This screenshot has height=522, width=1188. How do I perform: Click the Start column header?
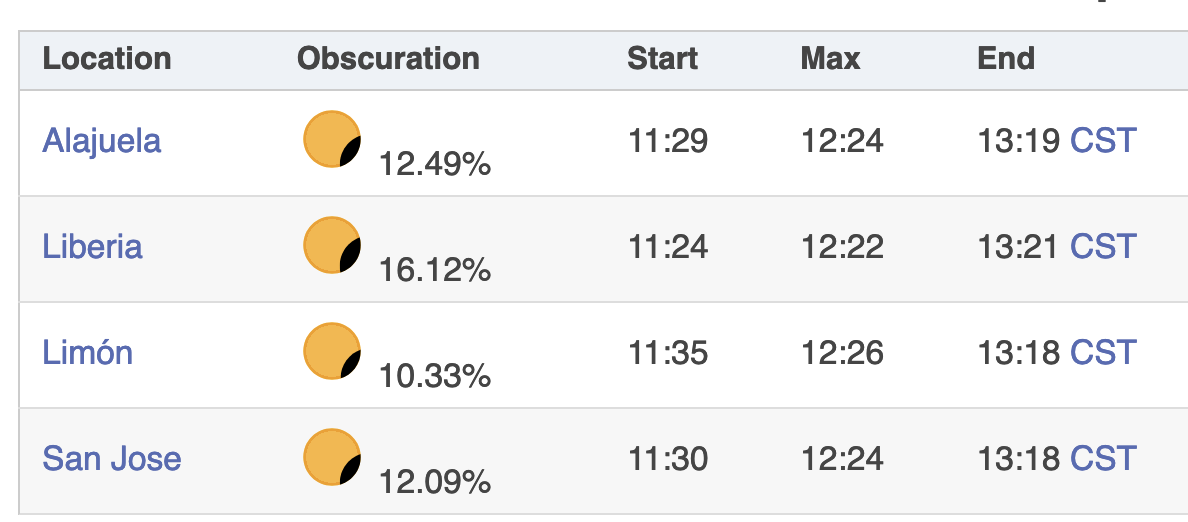[663, 59]
